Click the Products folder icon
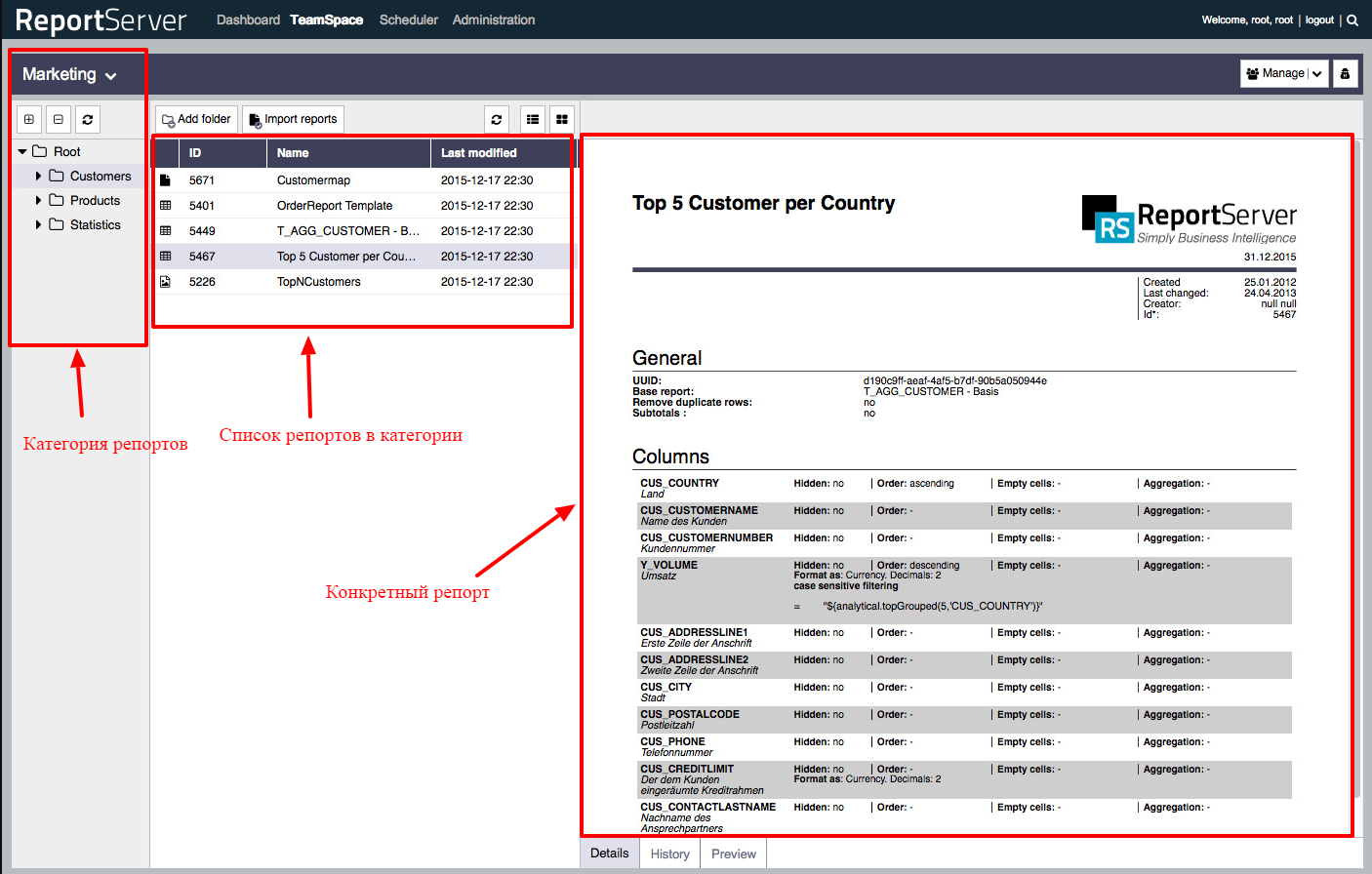The height and width of the screenshot is (874, 1372). (x=57, y=200)
